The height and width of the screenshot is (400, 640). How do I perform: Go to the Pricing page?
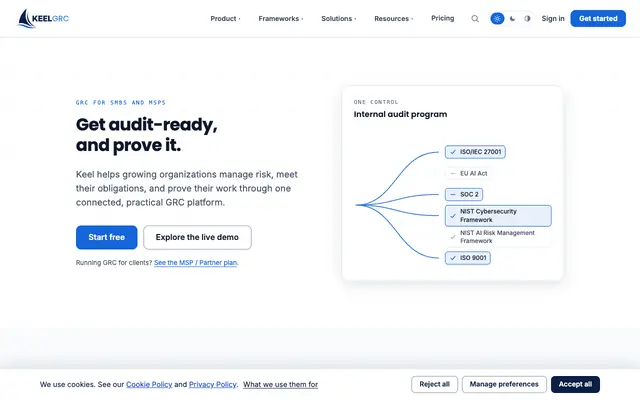point(442,18)
